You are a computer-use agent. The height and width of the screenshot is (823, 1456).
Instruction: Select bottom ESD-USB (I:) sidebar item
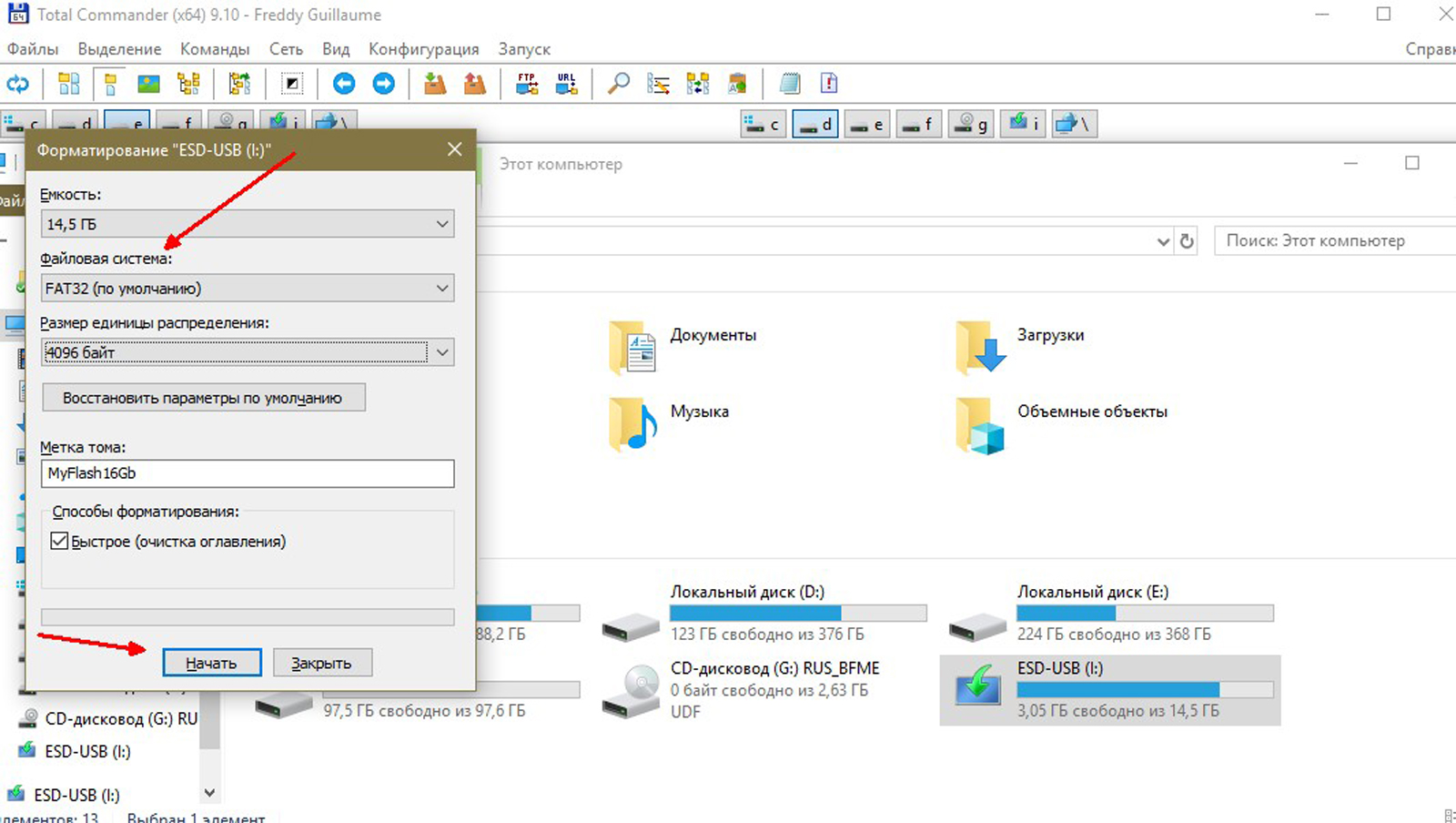click(65, 795)
